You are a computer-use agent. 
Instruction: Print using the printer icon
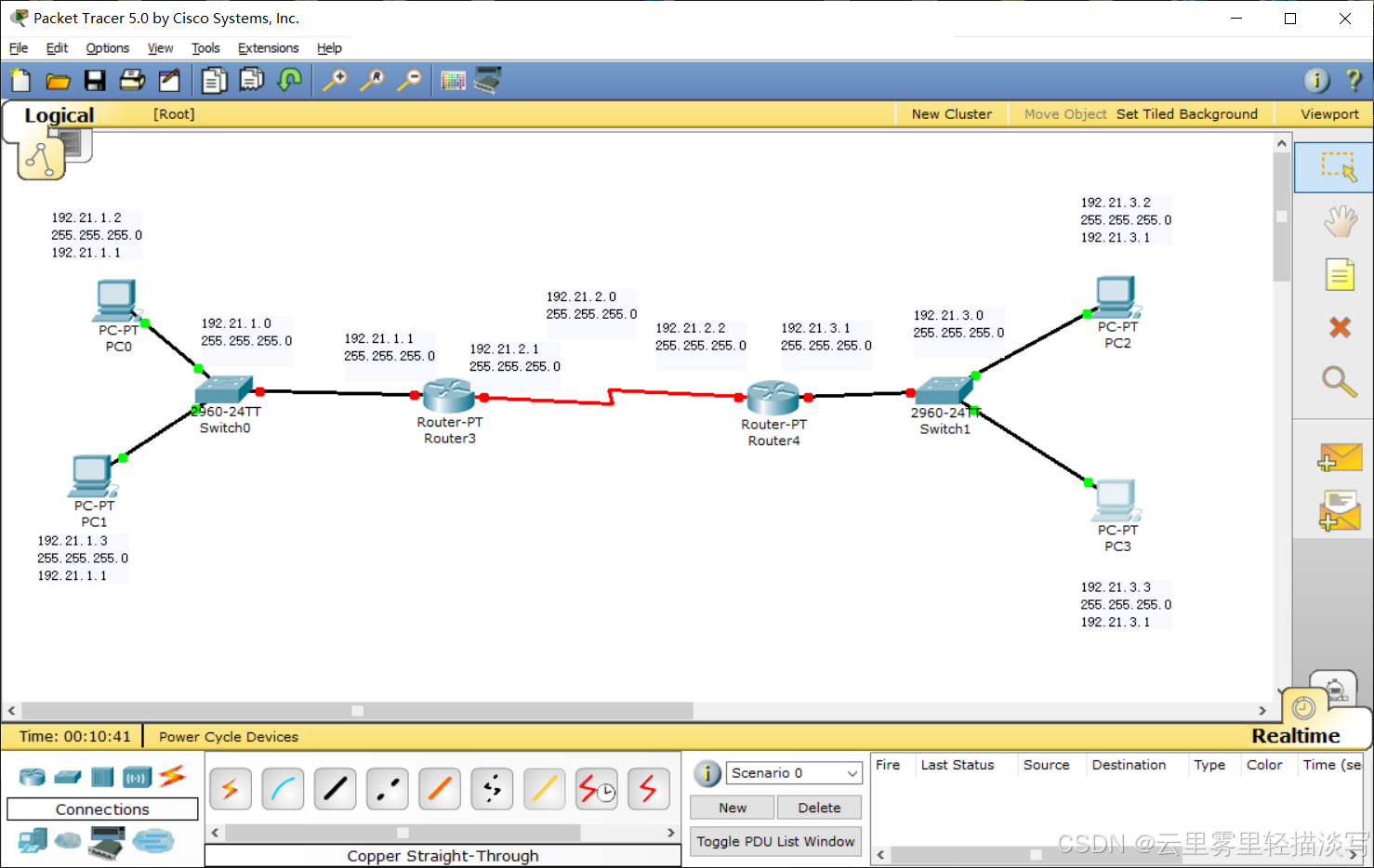[132, 81]
